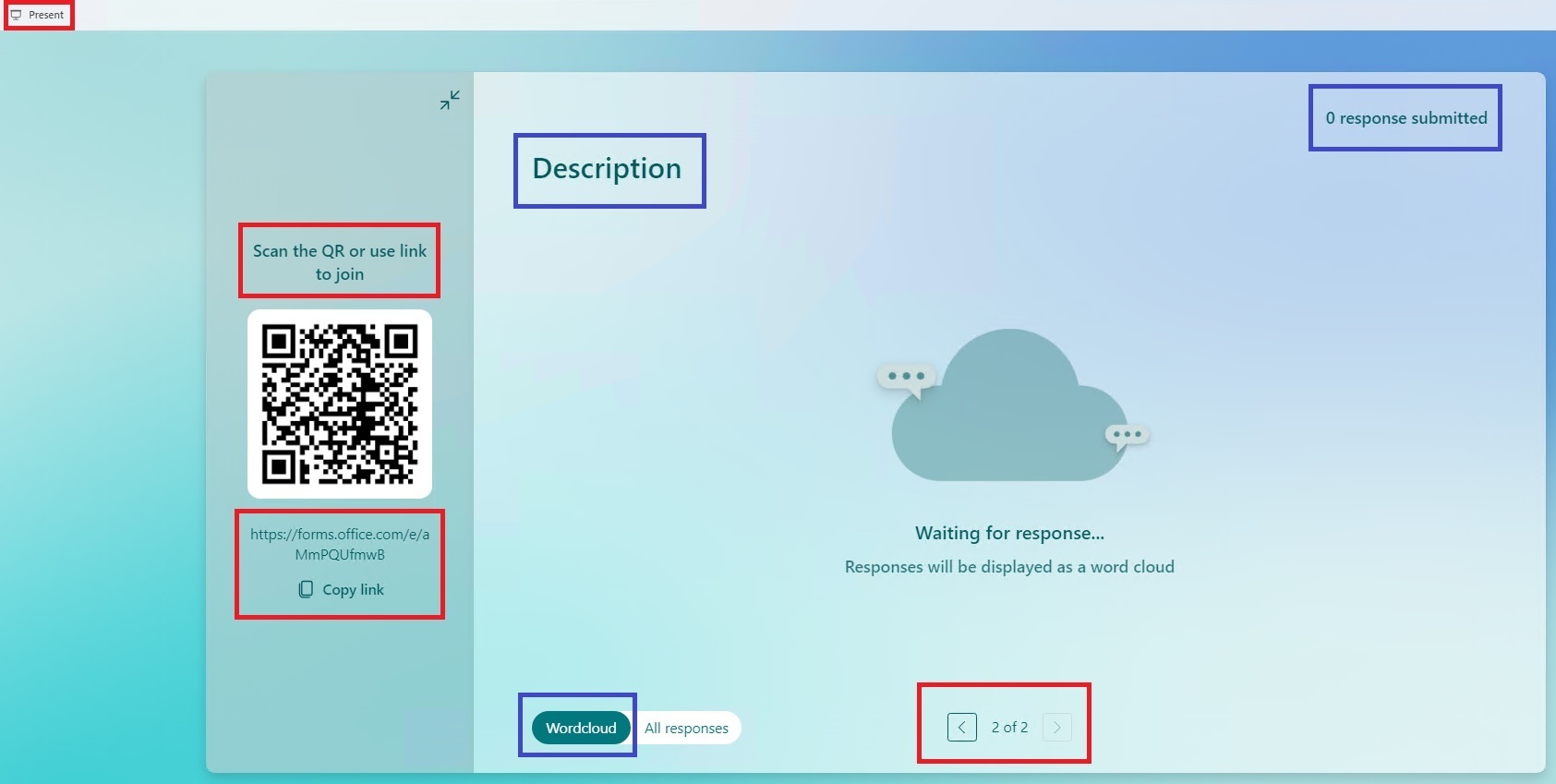Click the '0 response submitted' counter
This screenshot has width=1556, height=784.
point(1406,118)
